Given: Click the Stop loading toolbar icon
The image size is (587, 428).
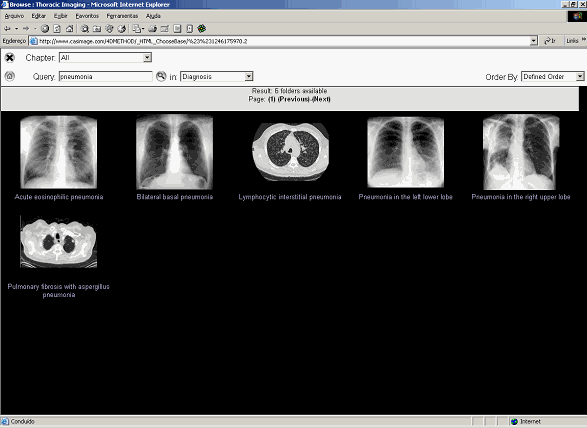Looking at the screenshot, I should (x=45, y=28).
